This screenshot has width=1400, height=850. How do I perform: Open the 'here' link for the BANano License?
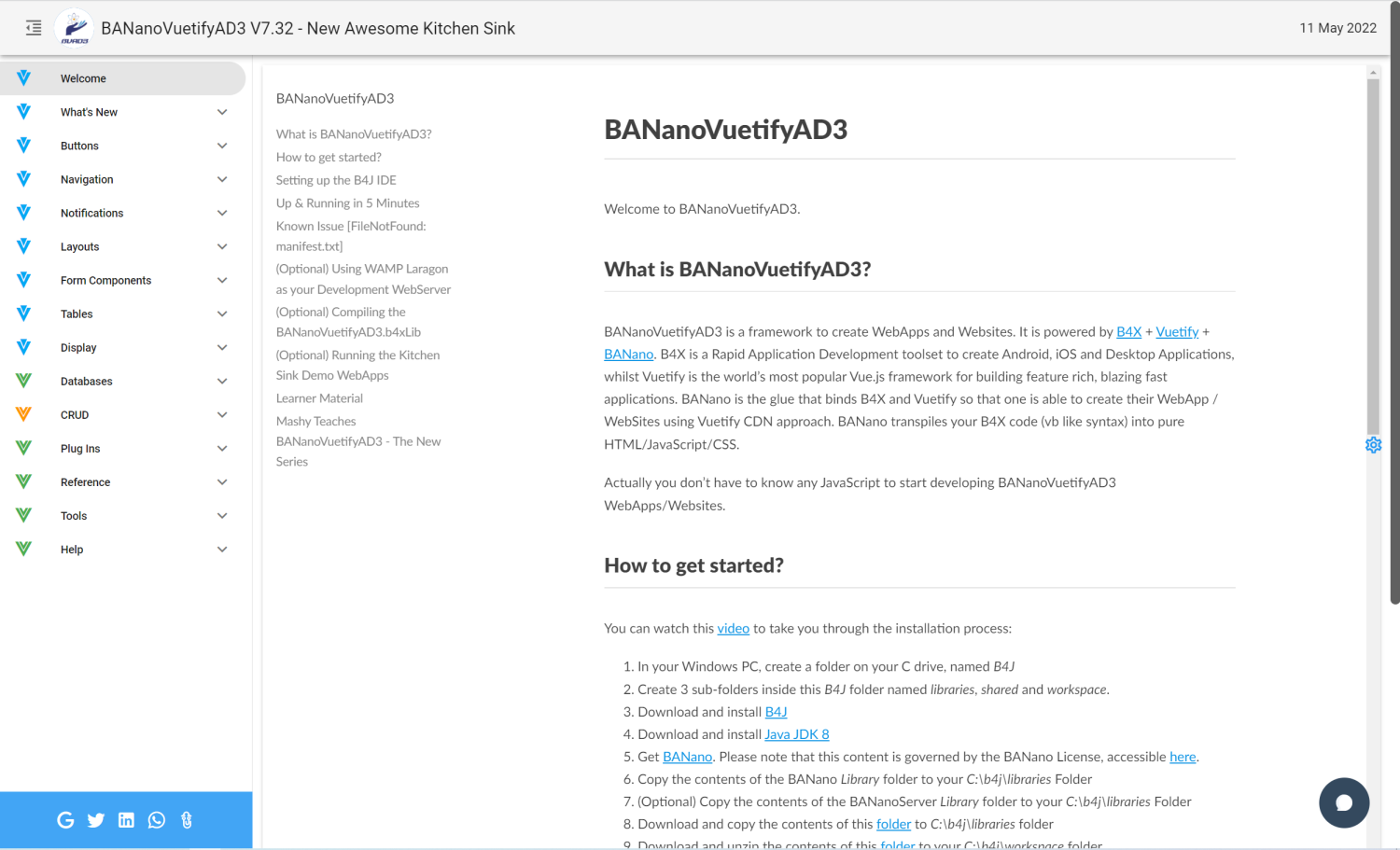point(1183,756)
